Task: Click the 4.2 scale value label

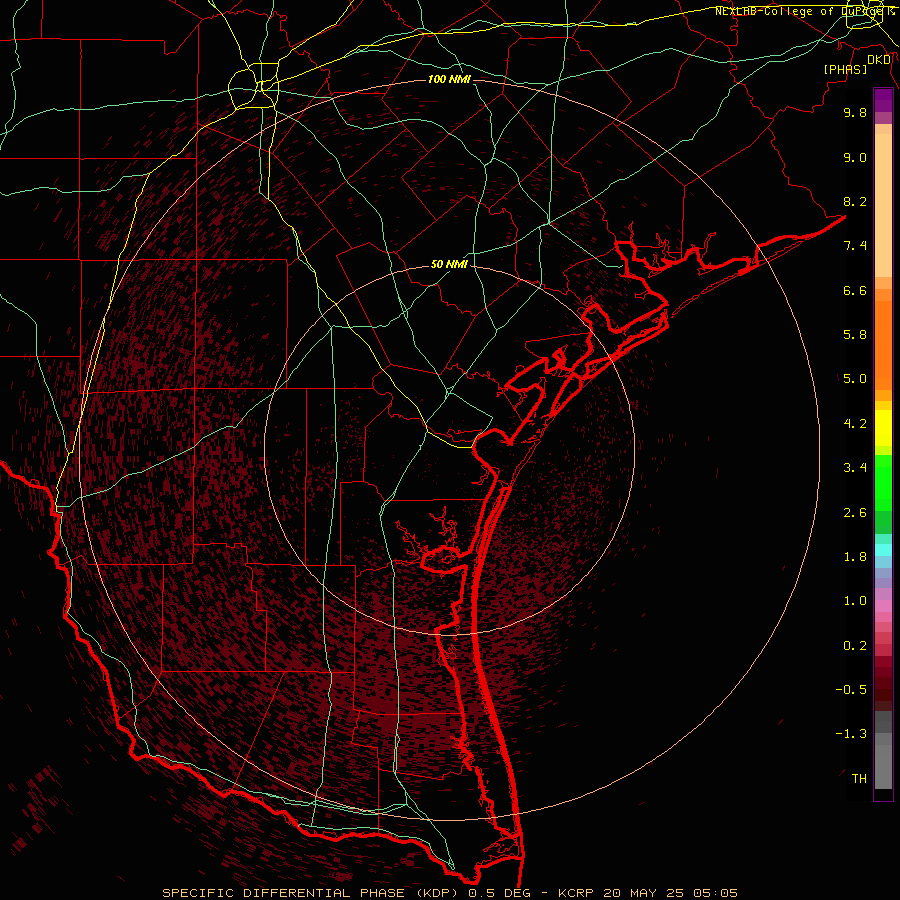Action: pos(855,424)
